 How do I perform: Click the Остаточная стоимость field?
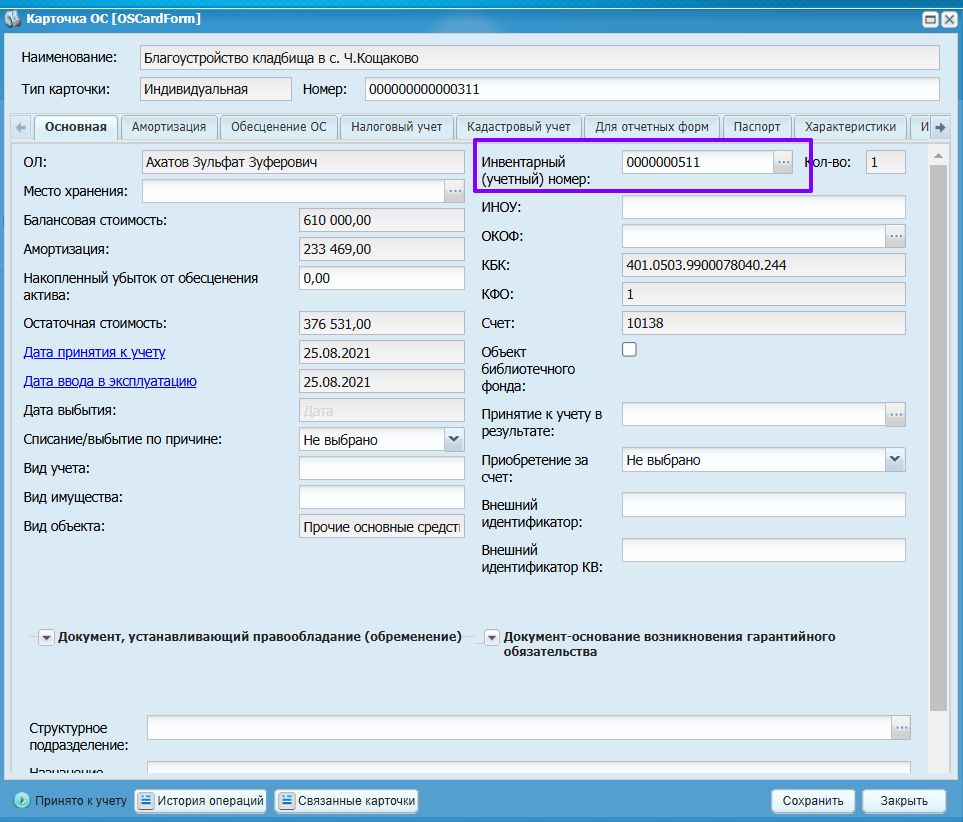point(381,323)
